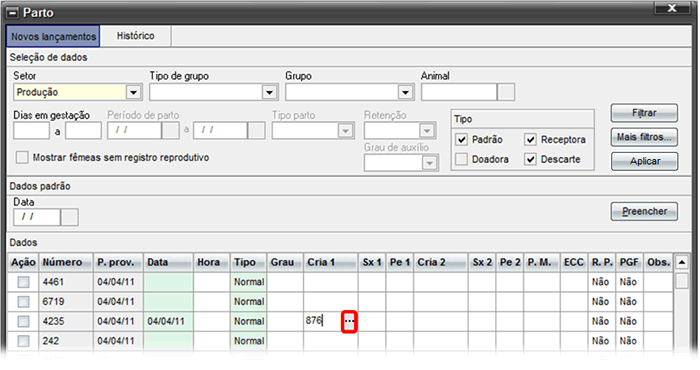
Task: Open the Tipo parto dropdown
Action: point(345,131)
